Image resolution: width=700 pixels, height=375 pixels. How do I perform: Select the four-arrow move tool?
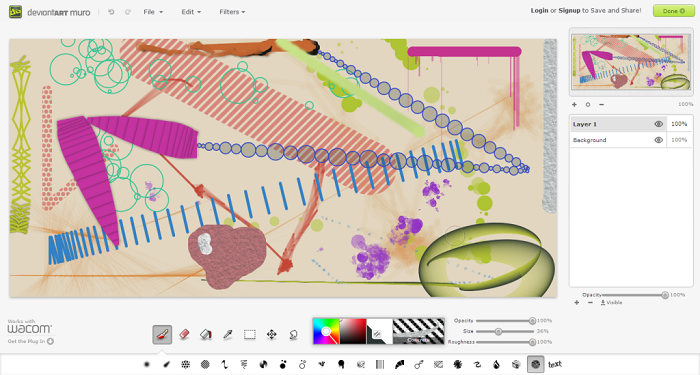[x=271, y=334]
